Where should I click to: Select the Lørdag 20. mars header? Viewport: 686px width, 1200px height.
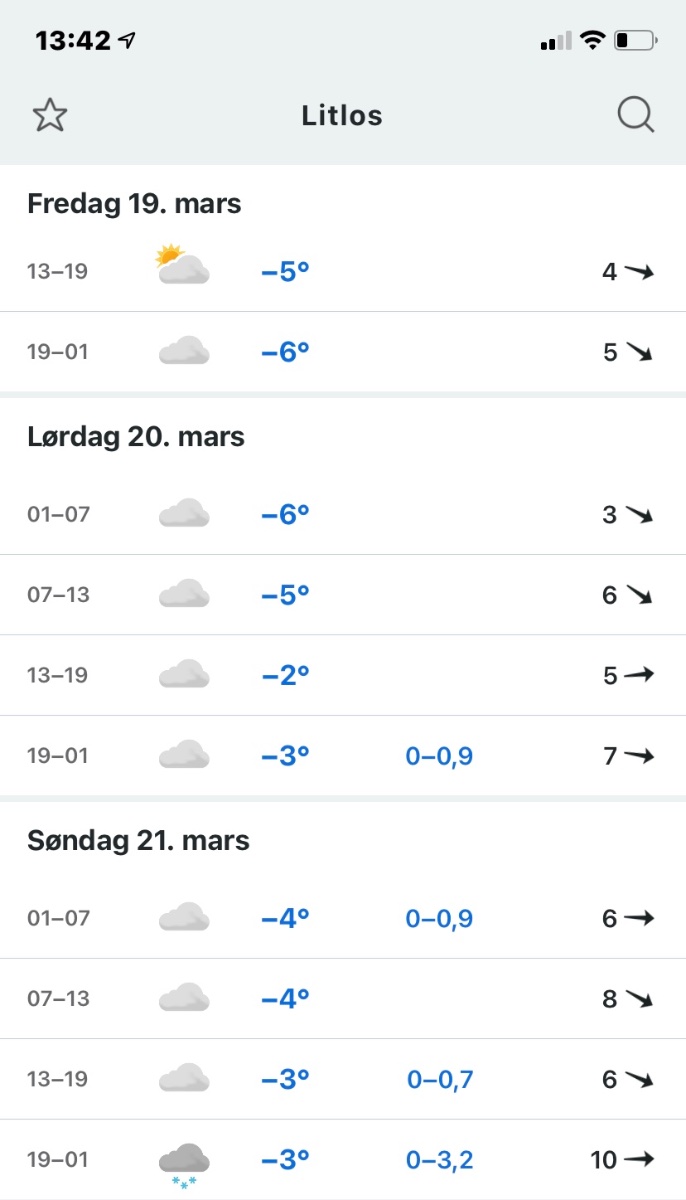[x=136, y=437]
